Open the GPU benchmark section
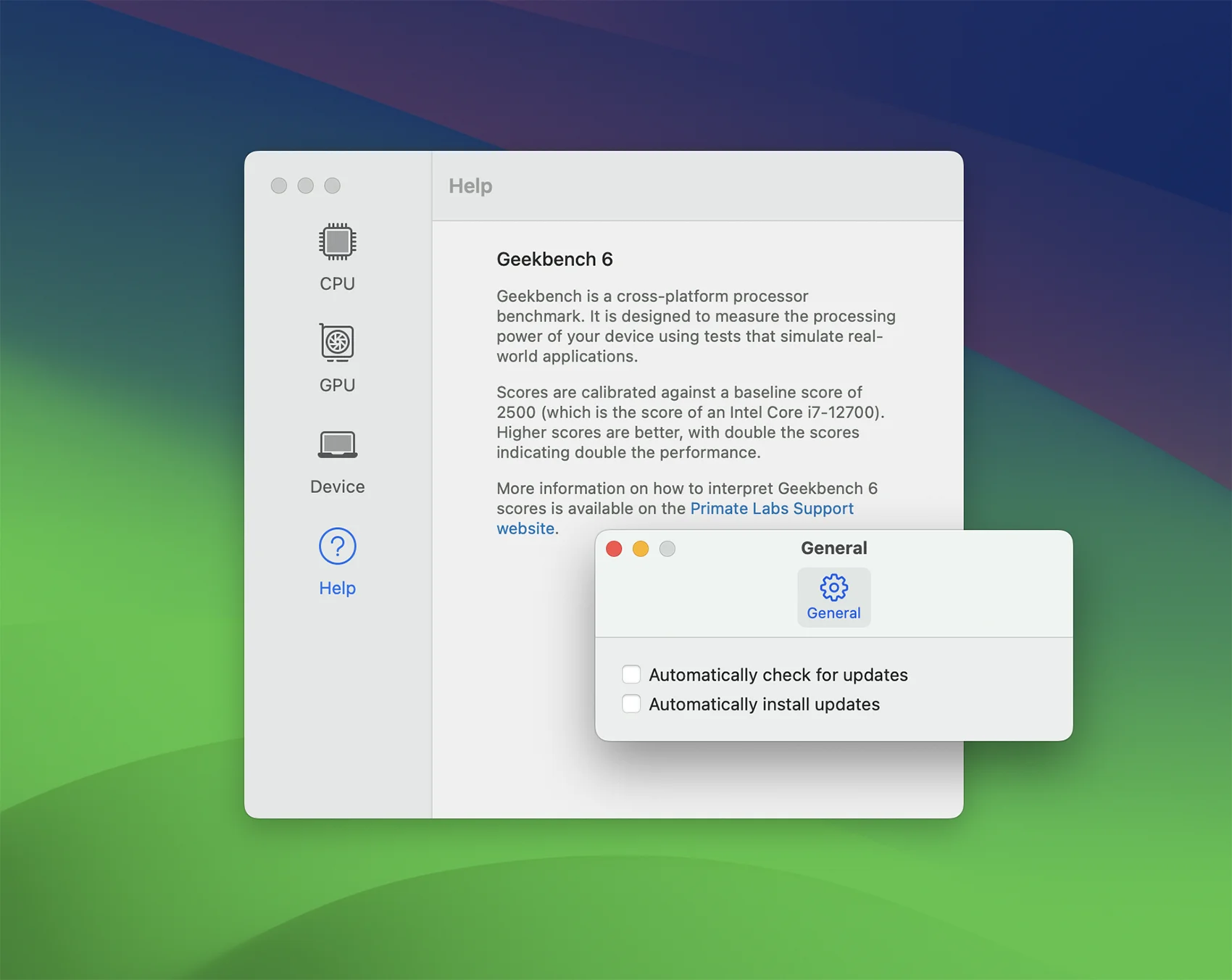 337,358
